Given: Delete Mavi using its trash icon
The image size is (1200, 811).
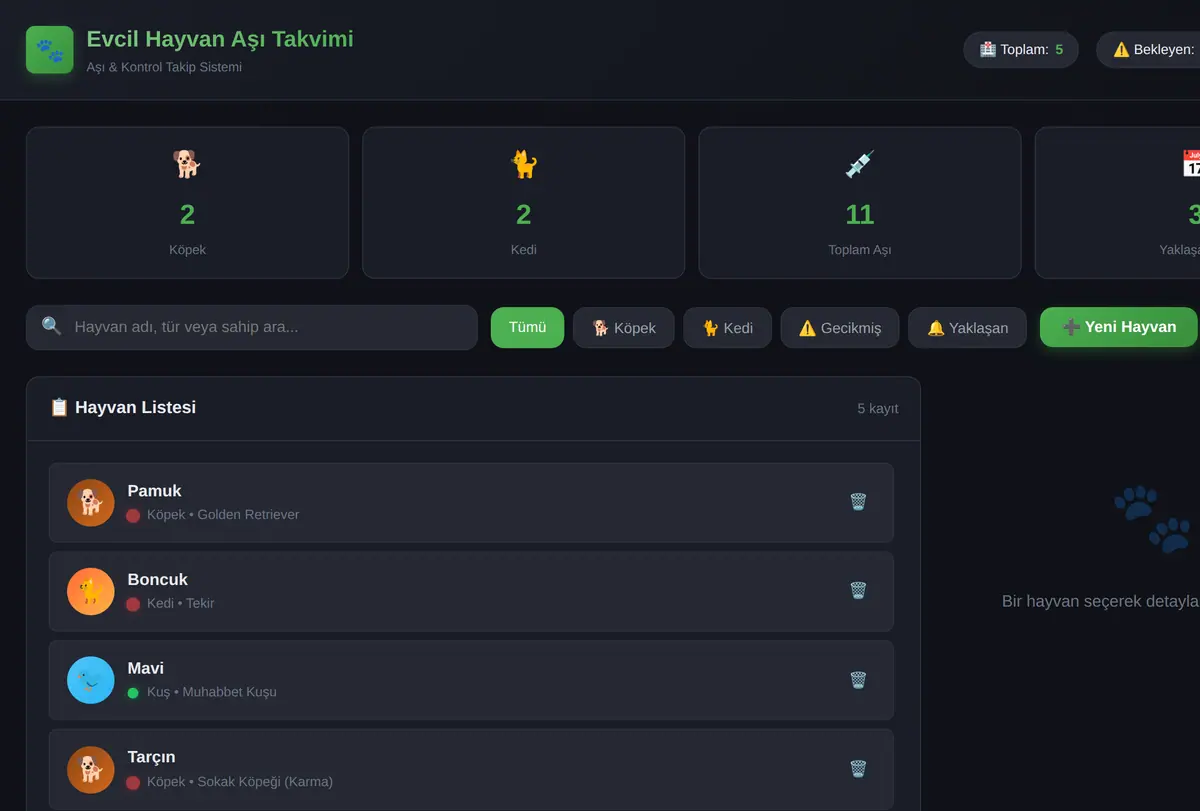Looking at the screenshot, I should pyautogui.click(x=858, y=680).
